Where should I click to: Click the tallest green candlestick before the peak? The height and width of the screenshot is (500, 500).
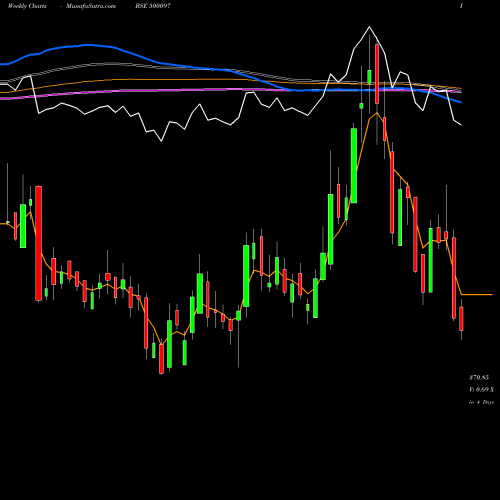(354, 165)
